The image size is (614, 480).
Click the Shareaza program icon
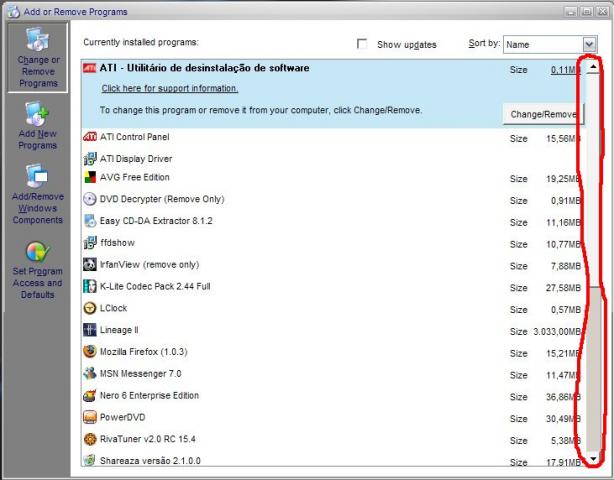click(90, 460)
